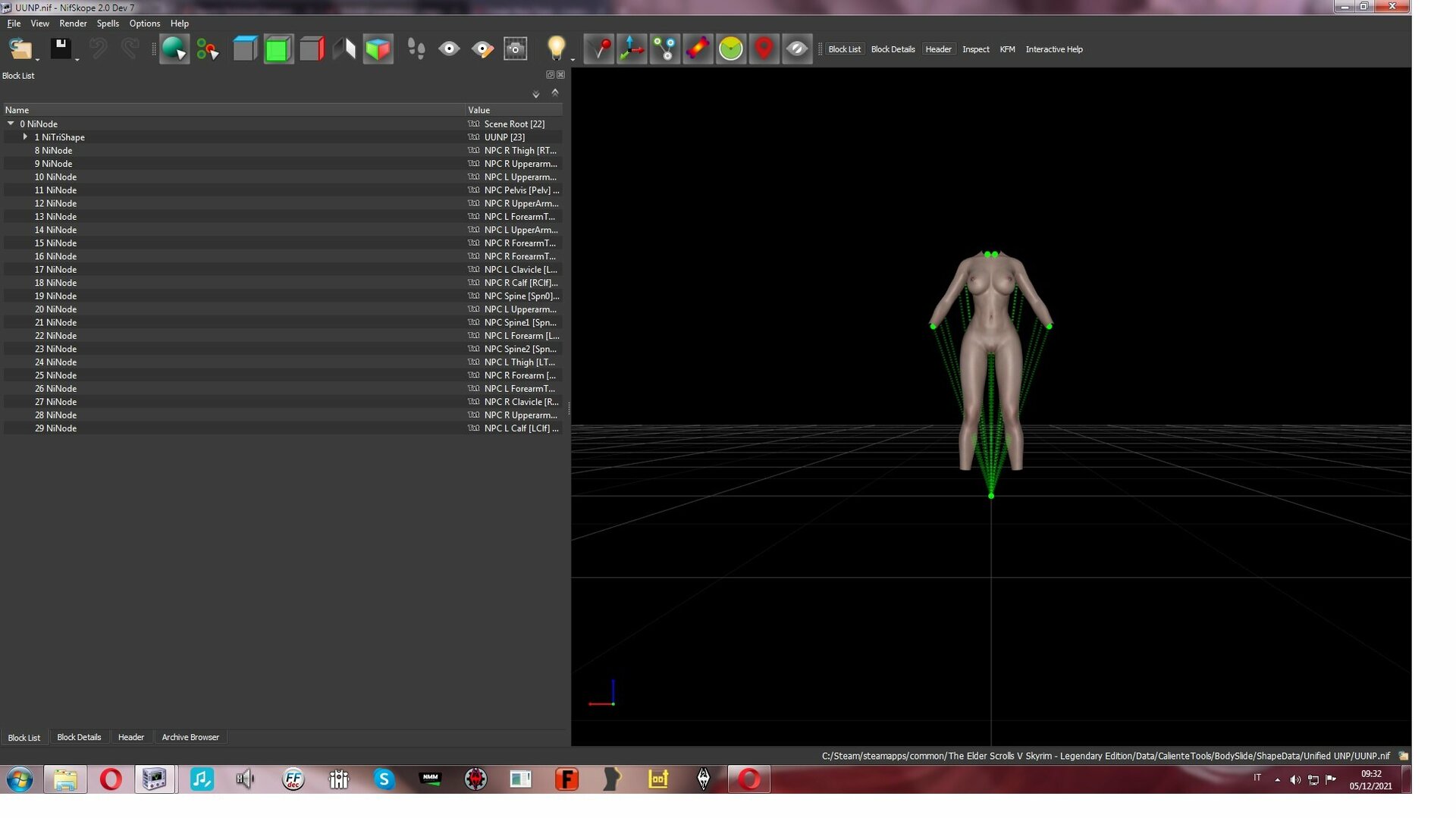Open the Spells menu
1456x818 pixels.
click(108, 24)
